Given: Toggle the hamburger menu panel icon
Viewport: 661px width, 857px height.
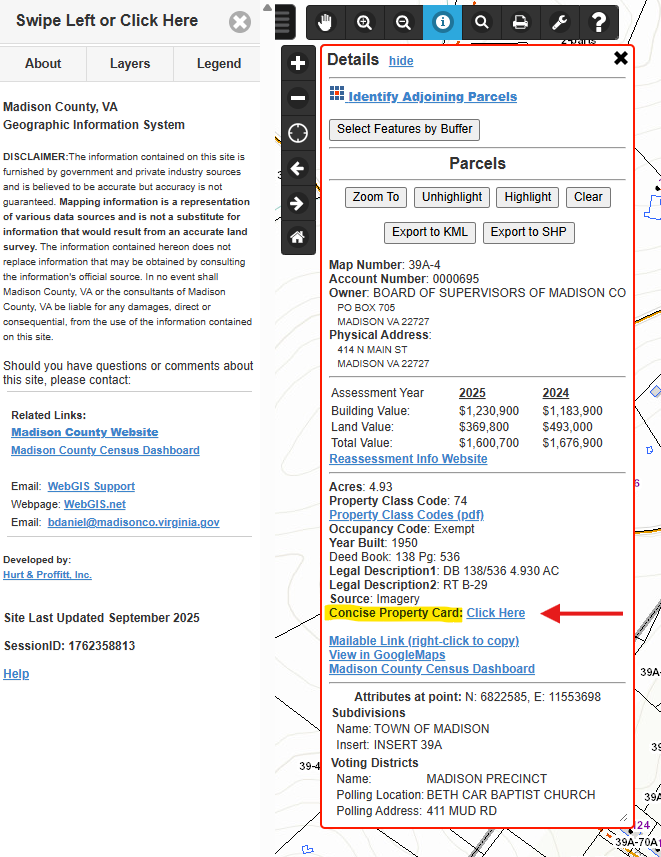Looking at the screenshot, I should 284,22.
